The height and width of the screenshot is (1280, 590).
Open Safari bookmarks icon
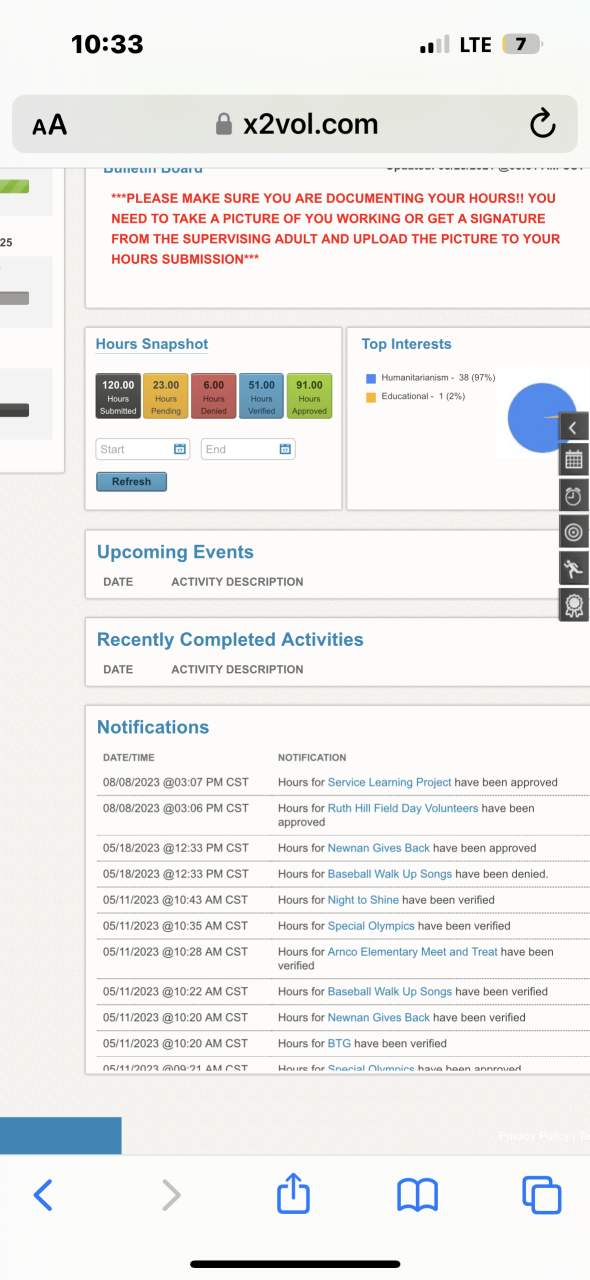coord(417,1195)
